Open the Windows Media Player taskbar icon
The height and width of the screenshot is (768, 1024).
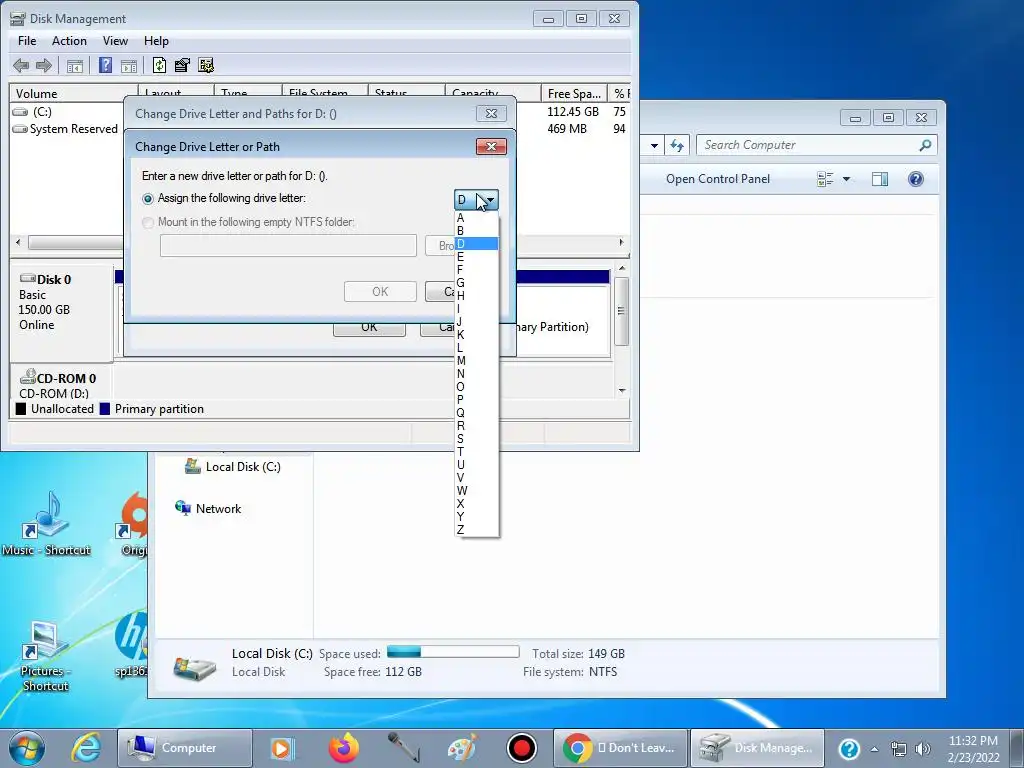(x=283, y=748)
